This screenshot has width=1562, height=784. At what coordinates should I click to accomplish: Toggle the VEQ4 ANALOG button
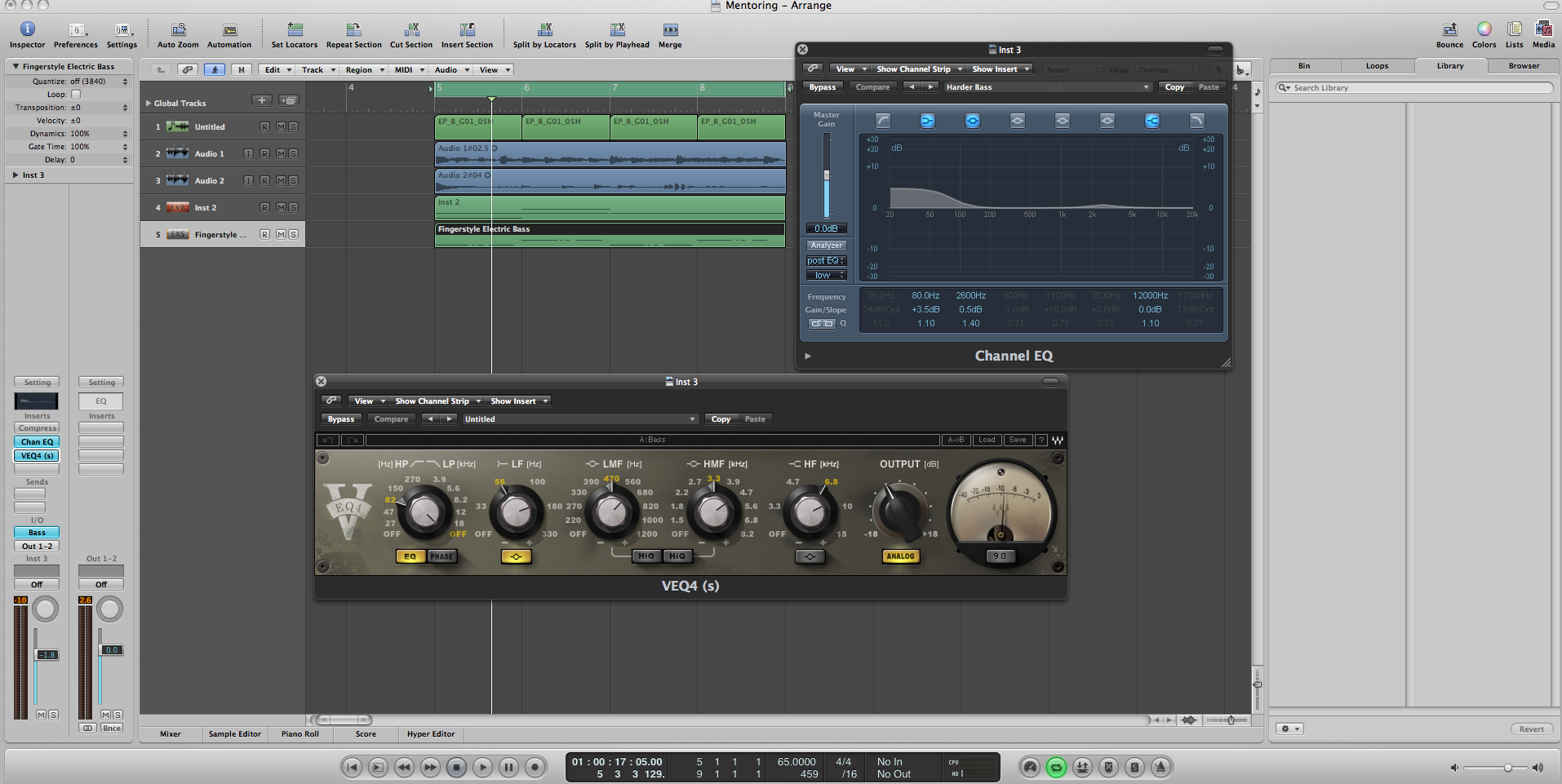point(900,556)
